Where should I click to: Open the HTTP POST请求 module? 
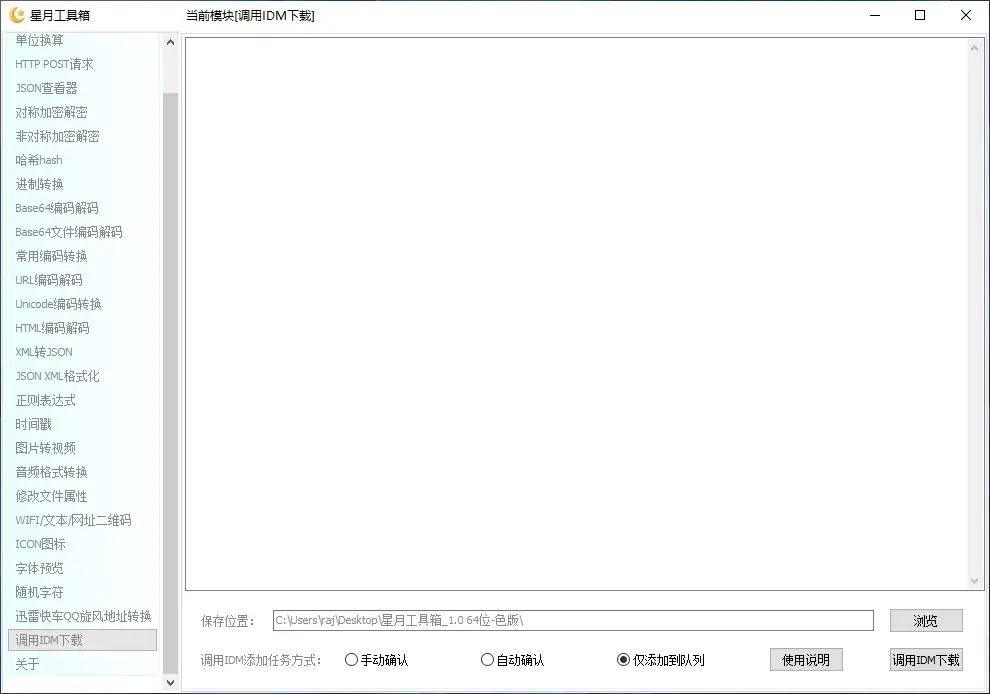tap(54, 64)
